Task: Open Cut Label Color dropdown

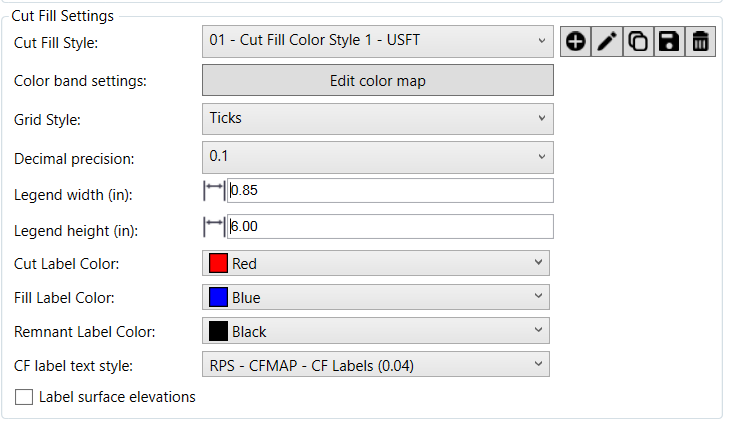Action: click(376, 263)
